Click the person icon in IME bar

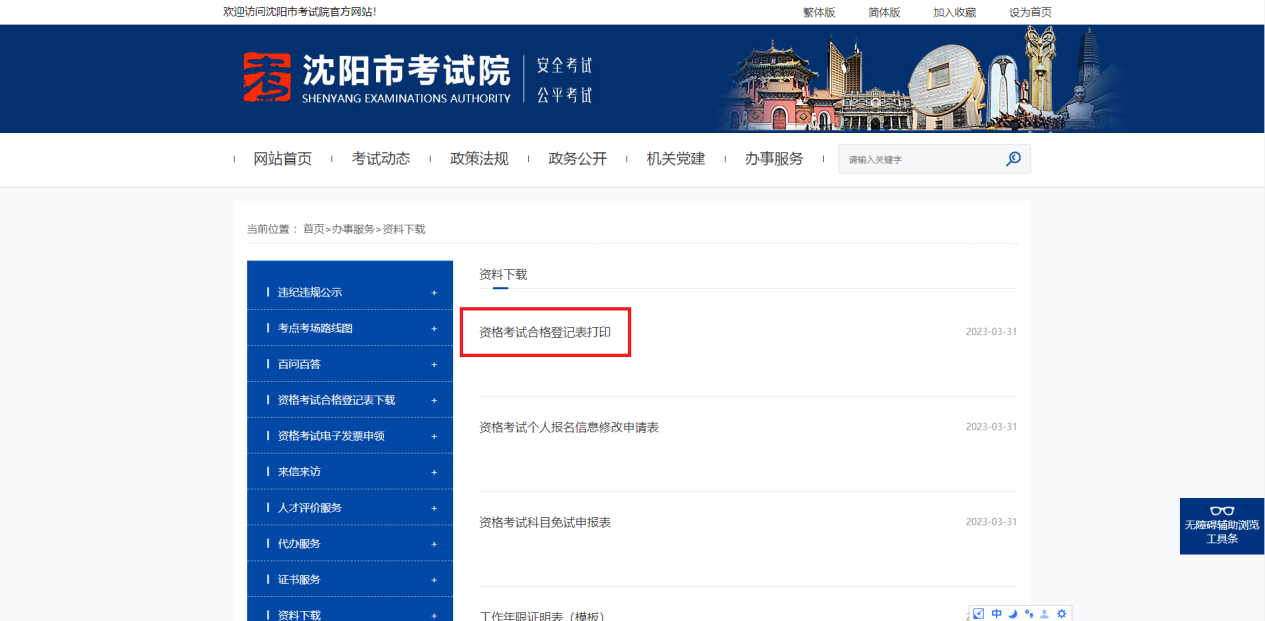pos(1044,614)
